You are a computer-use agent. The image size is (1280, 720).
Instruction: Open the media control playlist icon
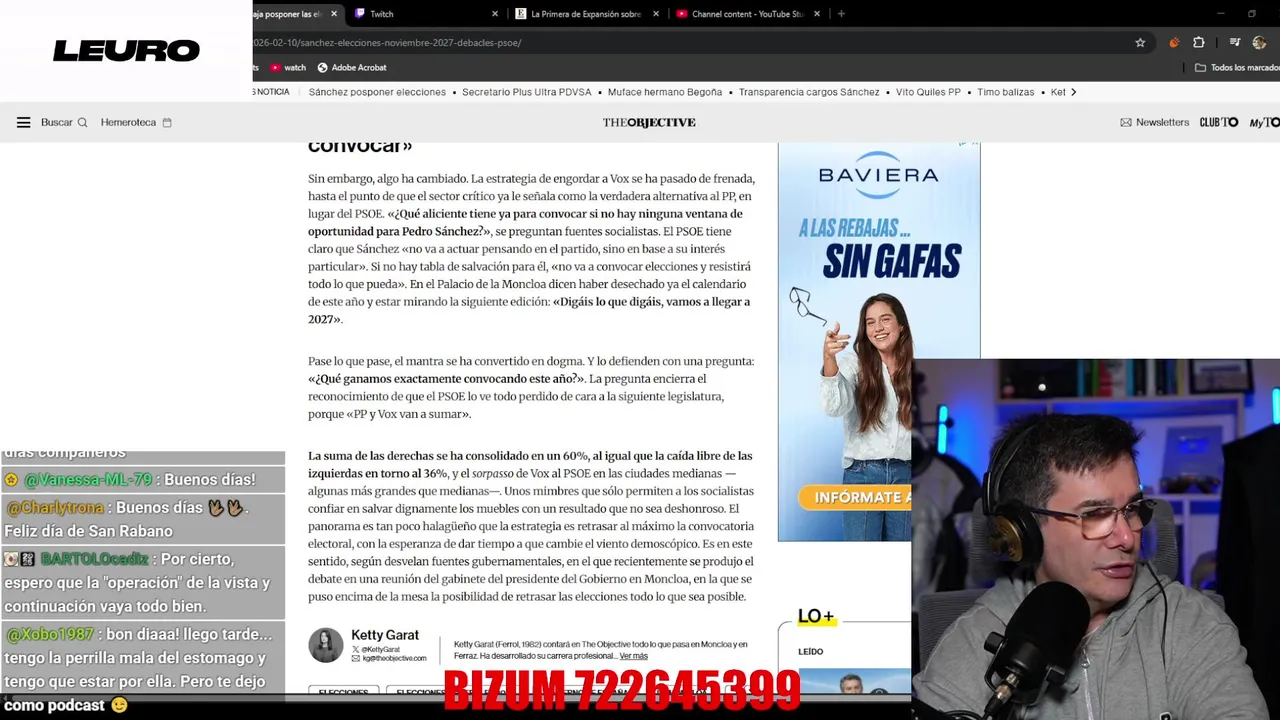pos(1235,43)
